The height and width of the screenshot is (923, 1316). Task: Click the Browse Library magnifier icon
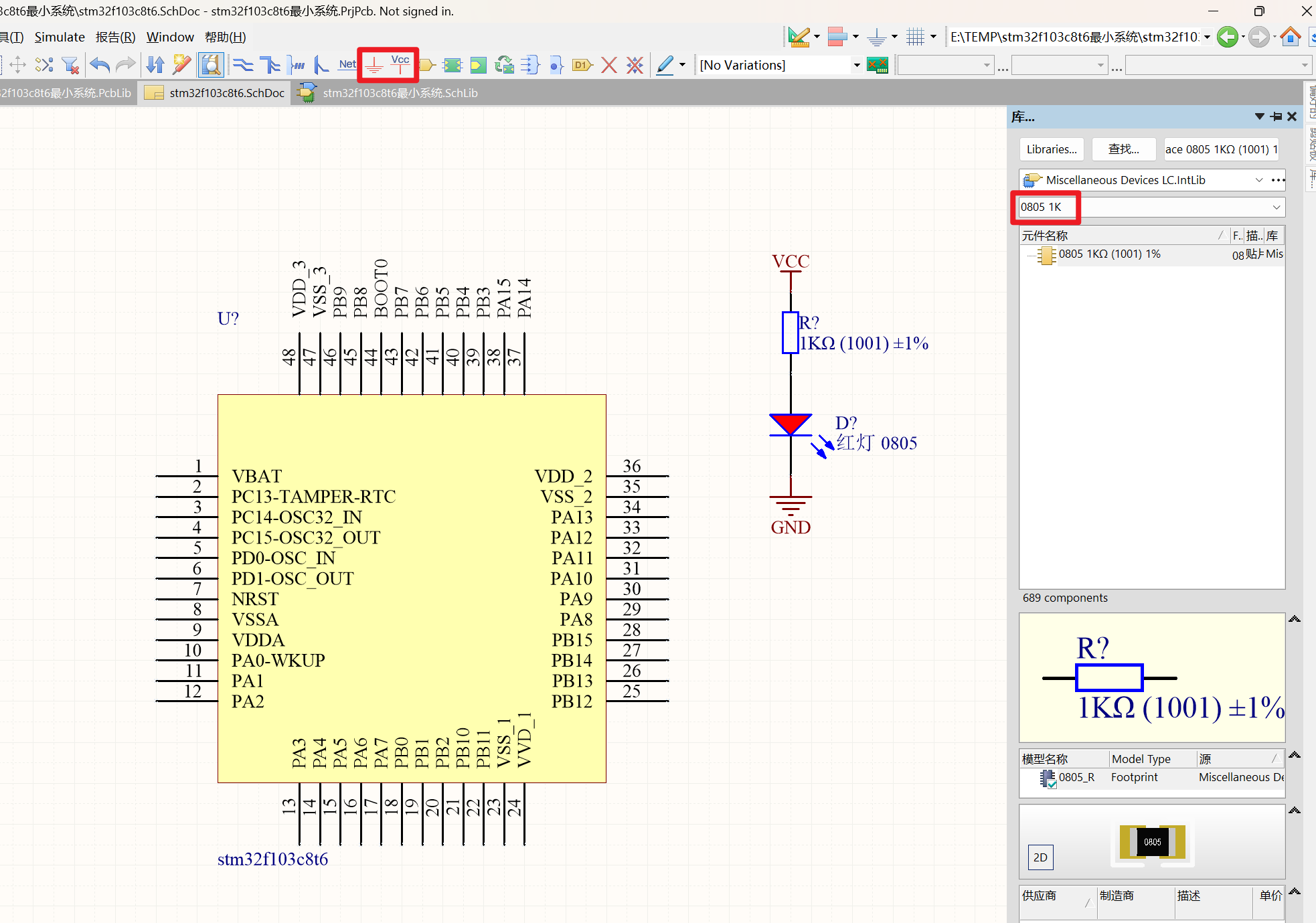[210, 65]
